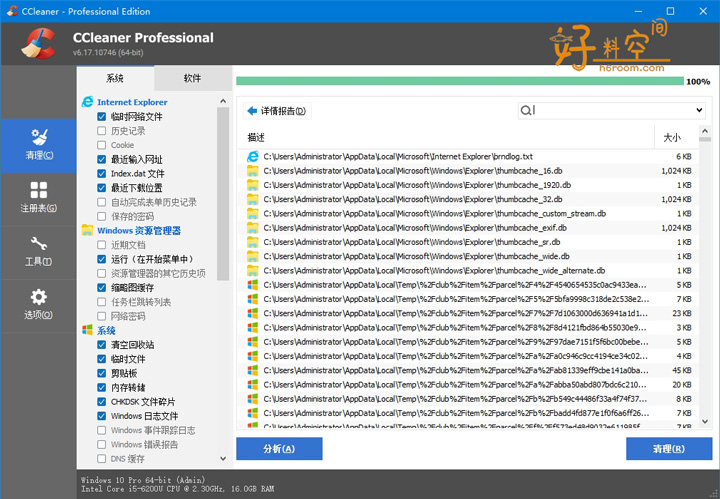The width and height of the screenshot is (720, 499).
Task: Click the up arrow of the results scrollbar
Action: (x=705, y=131)
